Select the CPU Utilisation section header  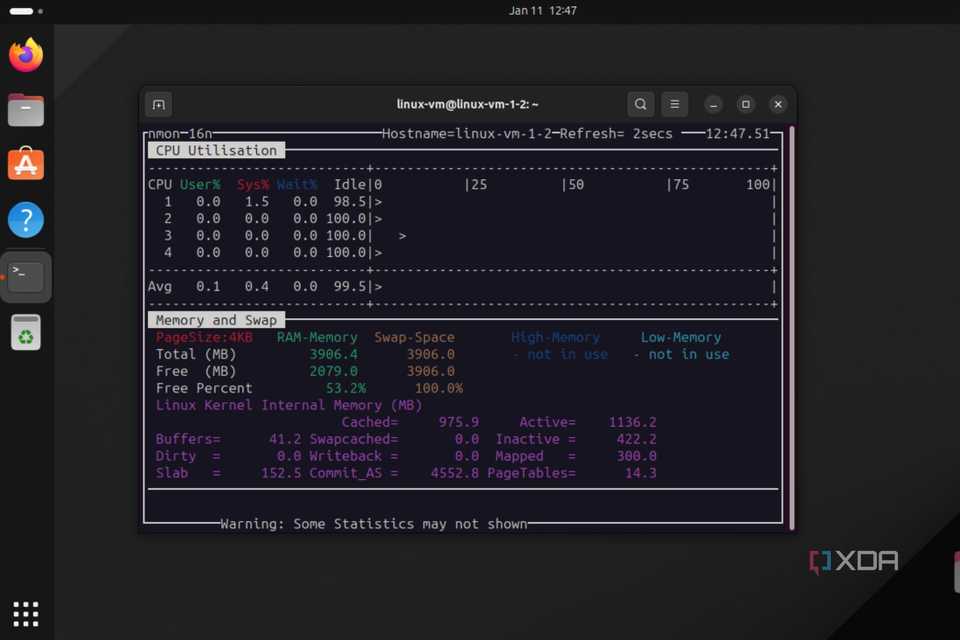(x=215, y=149)
